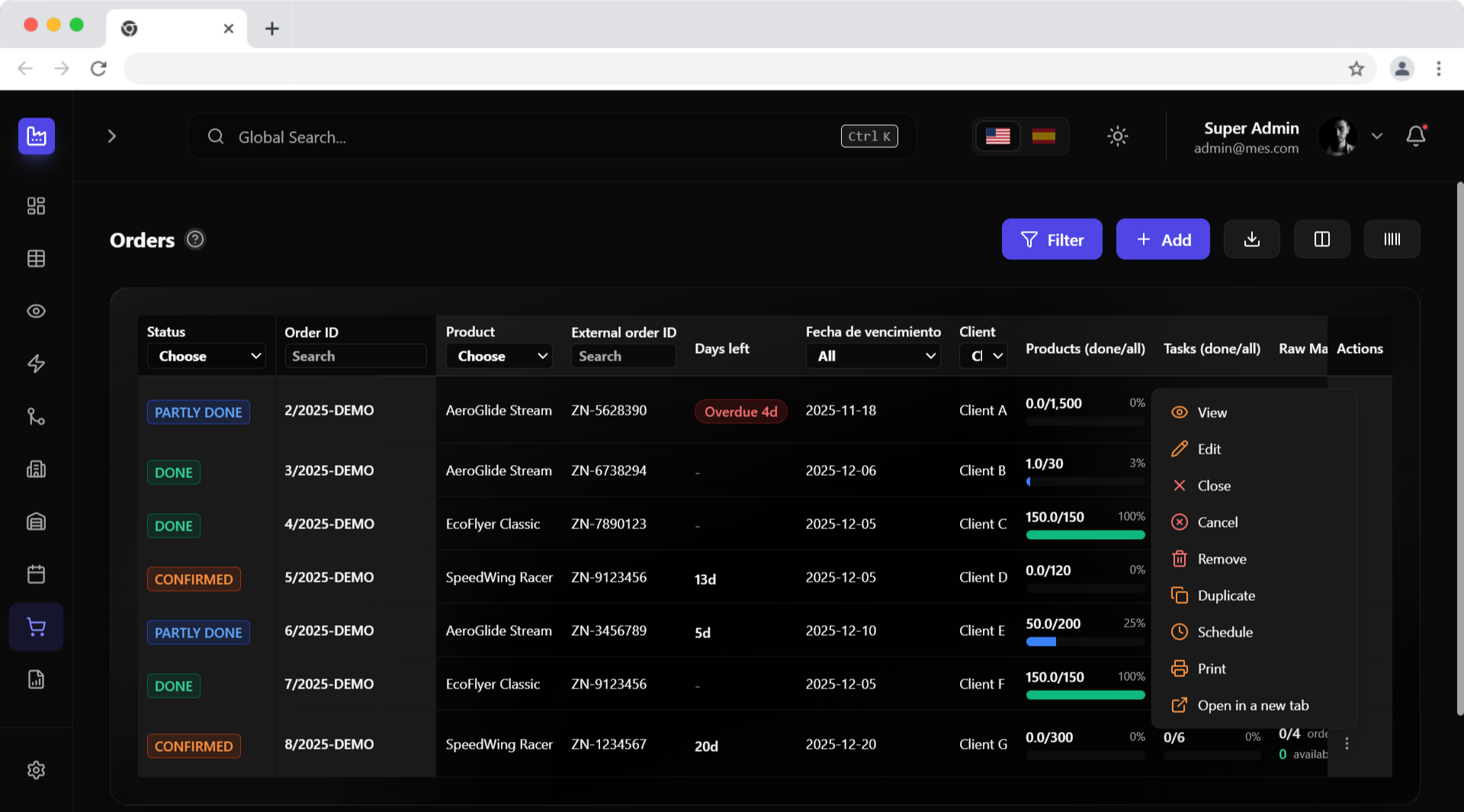
Task: Expand the sidebar with the chevron arrow
Action: point(112,136)
